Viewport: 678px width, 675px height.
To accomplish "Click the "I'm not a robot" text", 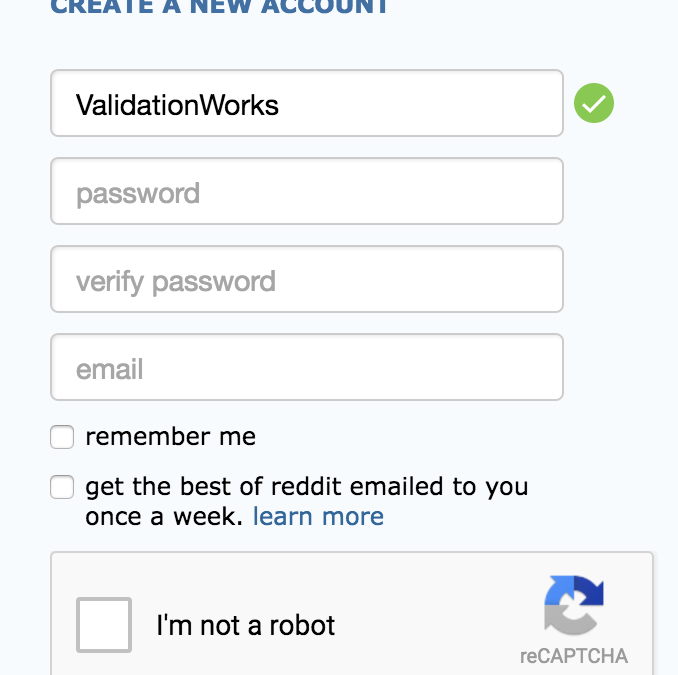I will click(x=245, y=626).
